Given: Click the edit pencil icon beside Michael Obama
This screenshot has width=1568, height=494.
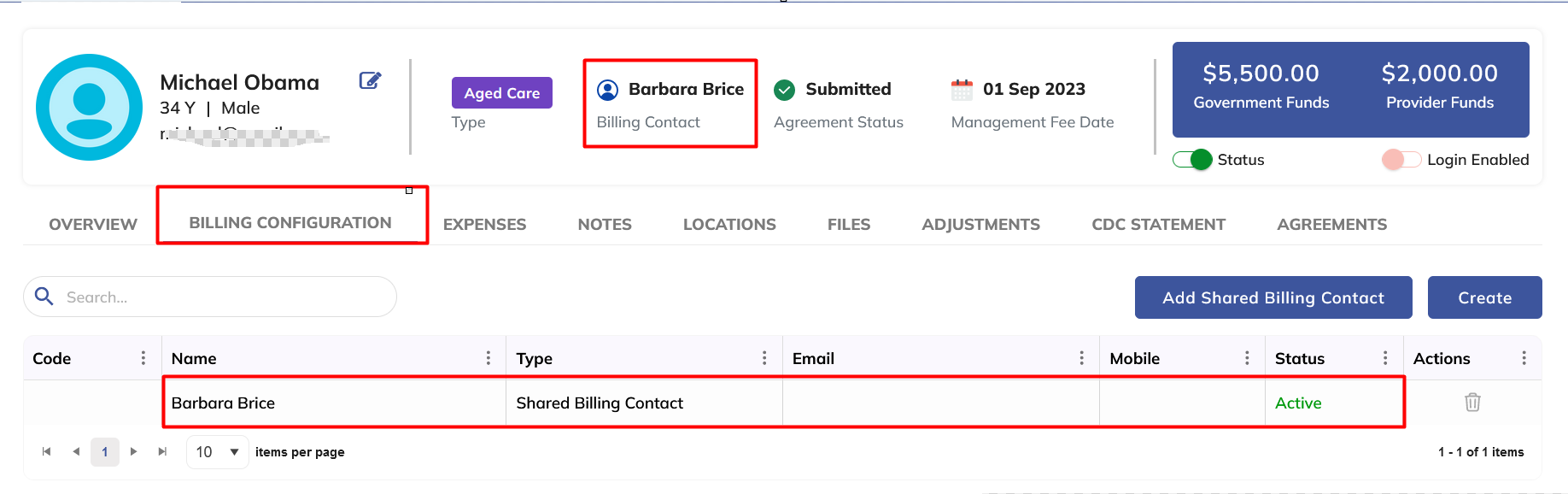Looking at the screenshot, I should pos(370,81).
